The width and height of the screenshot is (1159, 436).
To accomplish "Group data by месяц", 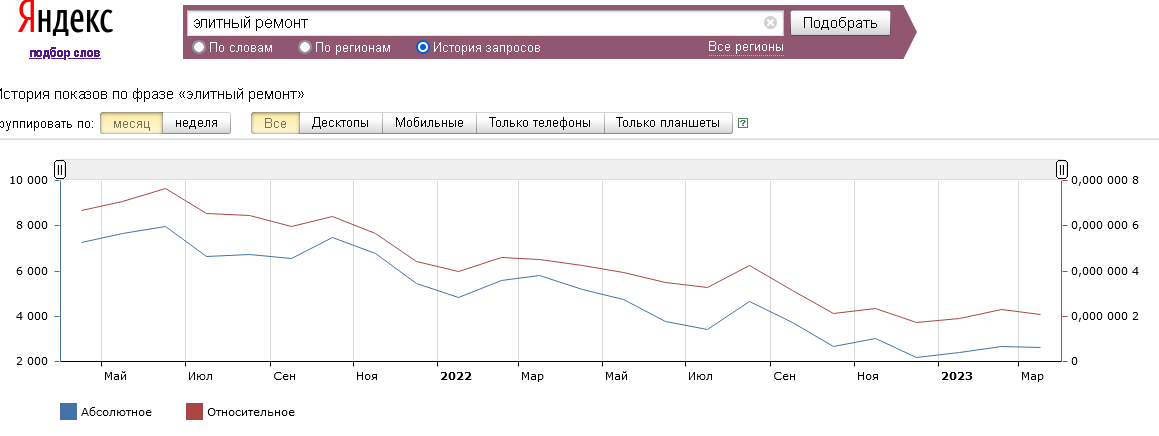I will 131,123.
